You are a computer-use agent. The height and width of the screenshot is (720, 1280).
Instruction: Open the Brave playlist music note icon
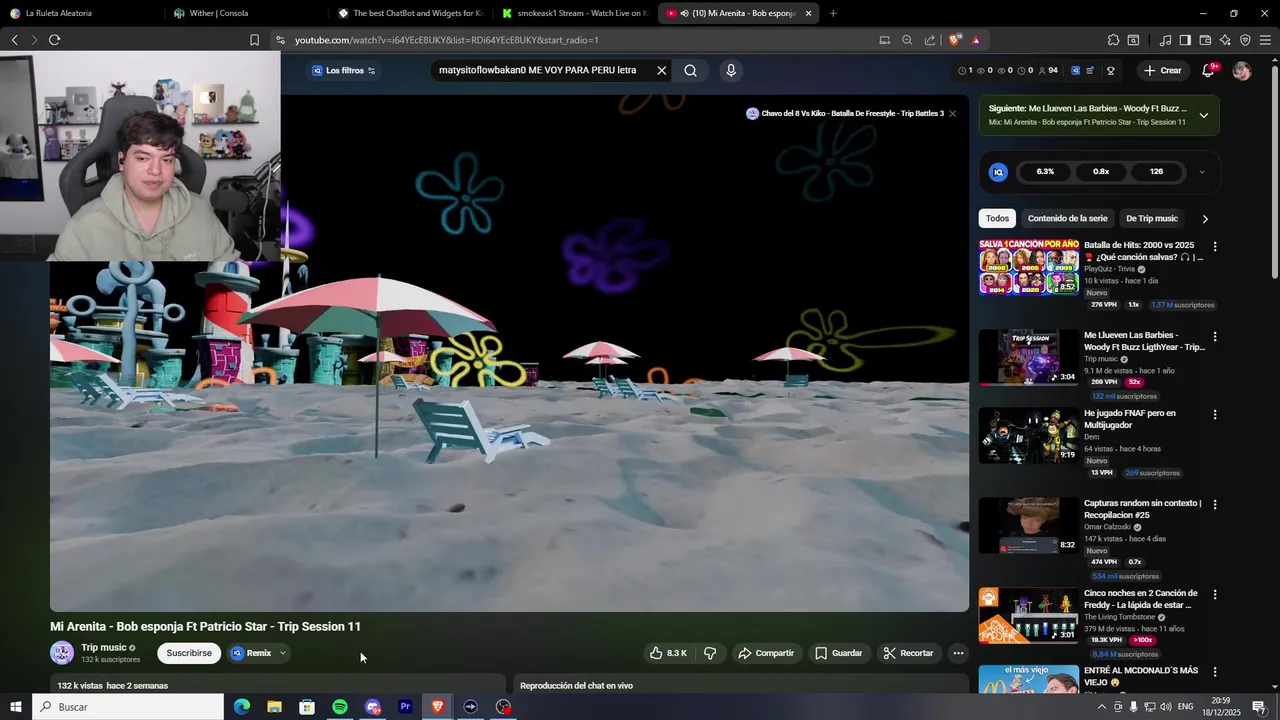pos(1165,40)
